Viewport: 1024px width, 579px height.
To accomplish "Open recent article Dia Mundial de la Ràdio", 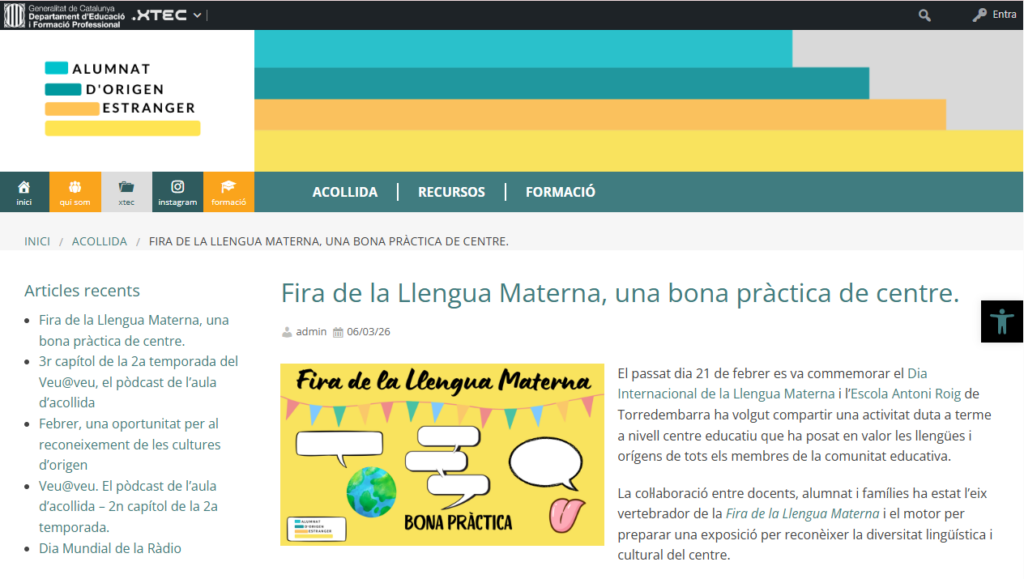I will click(x=110, y=548).
